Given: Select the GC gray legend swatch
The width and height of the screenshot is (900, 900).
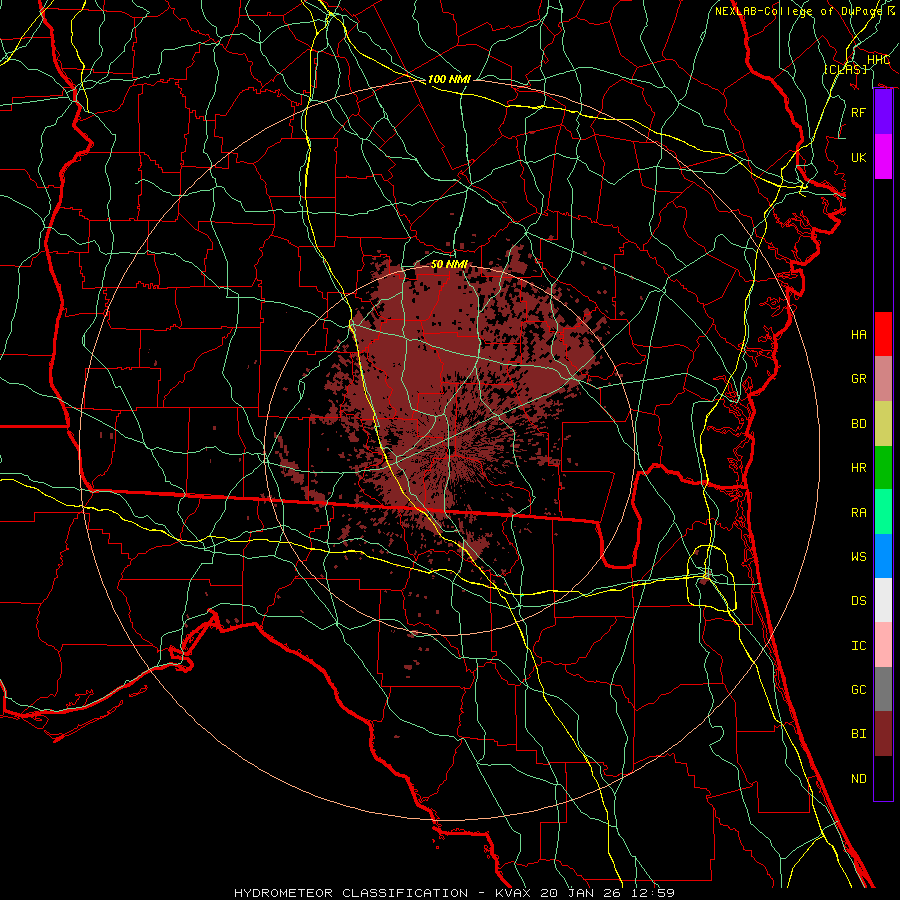Looking at the screenshot, I should [x=883, y=689].
